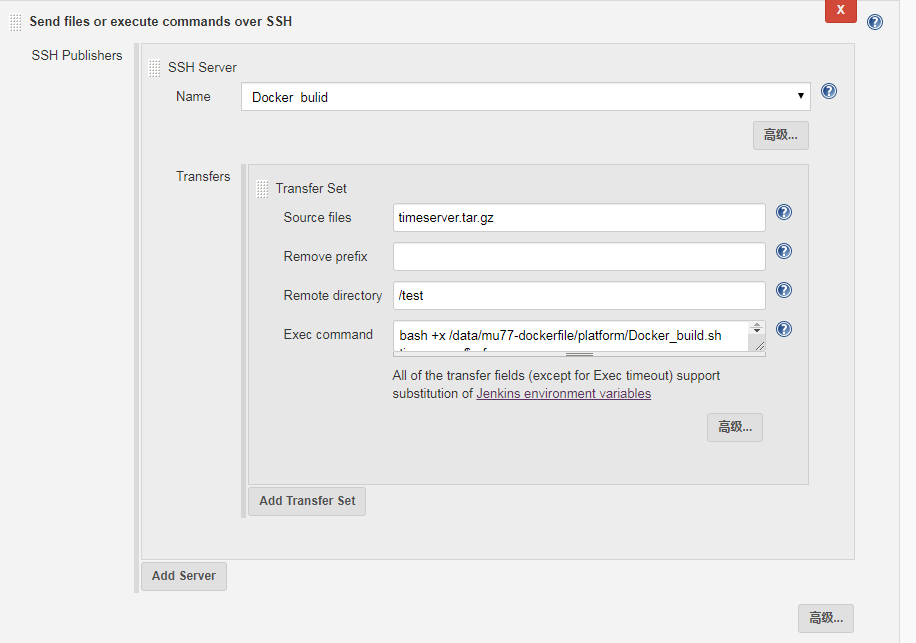Viewport: 916px width, 643px height.
Task: Click into the Remove prefix input field
Action: point(579,257)
